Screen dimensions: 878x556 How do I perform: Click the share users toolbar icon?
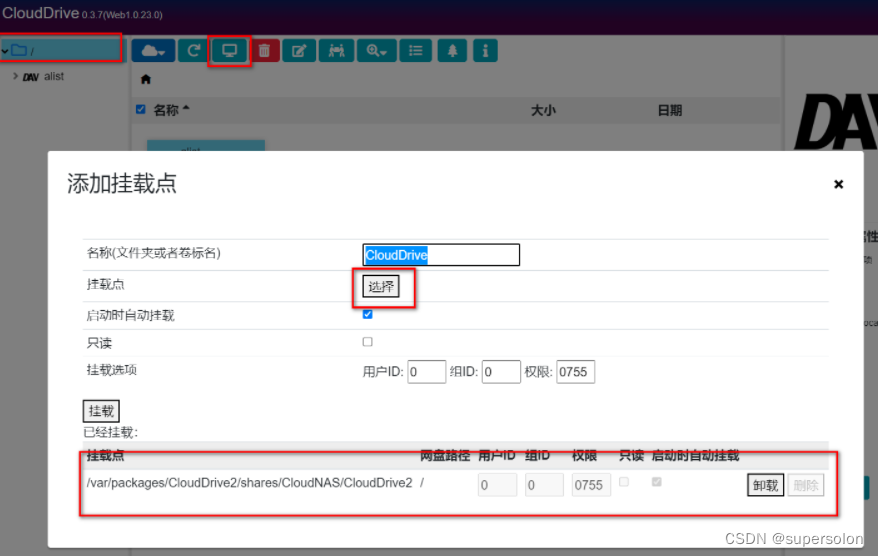pyautogui.click(x=337, y=51)
